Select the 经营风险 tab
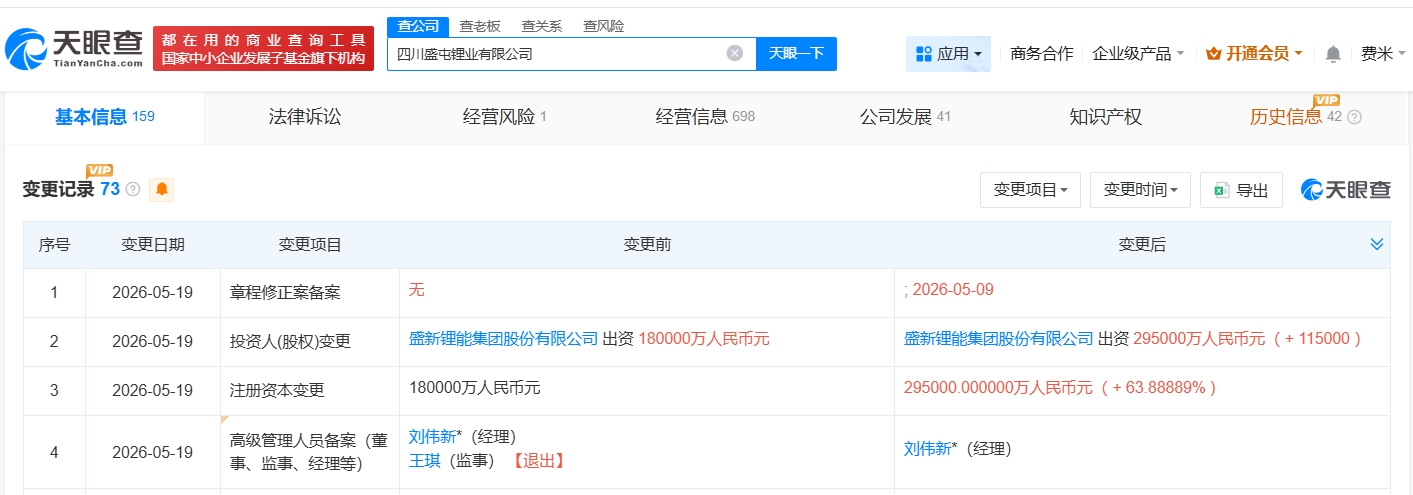The height and width of the screenshot is (495, 1413). (x=505, y=117)
